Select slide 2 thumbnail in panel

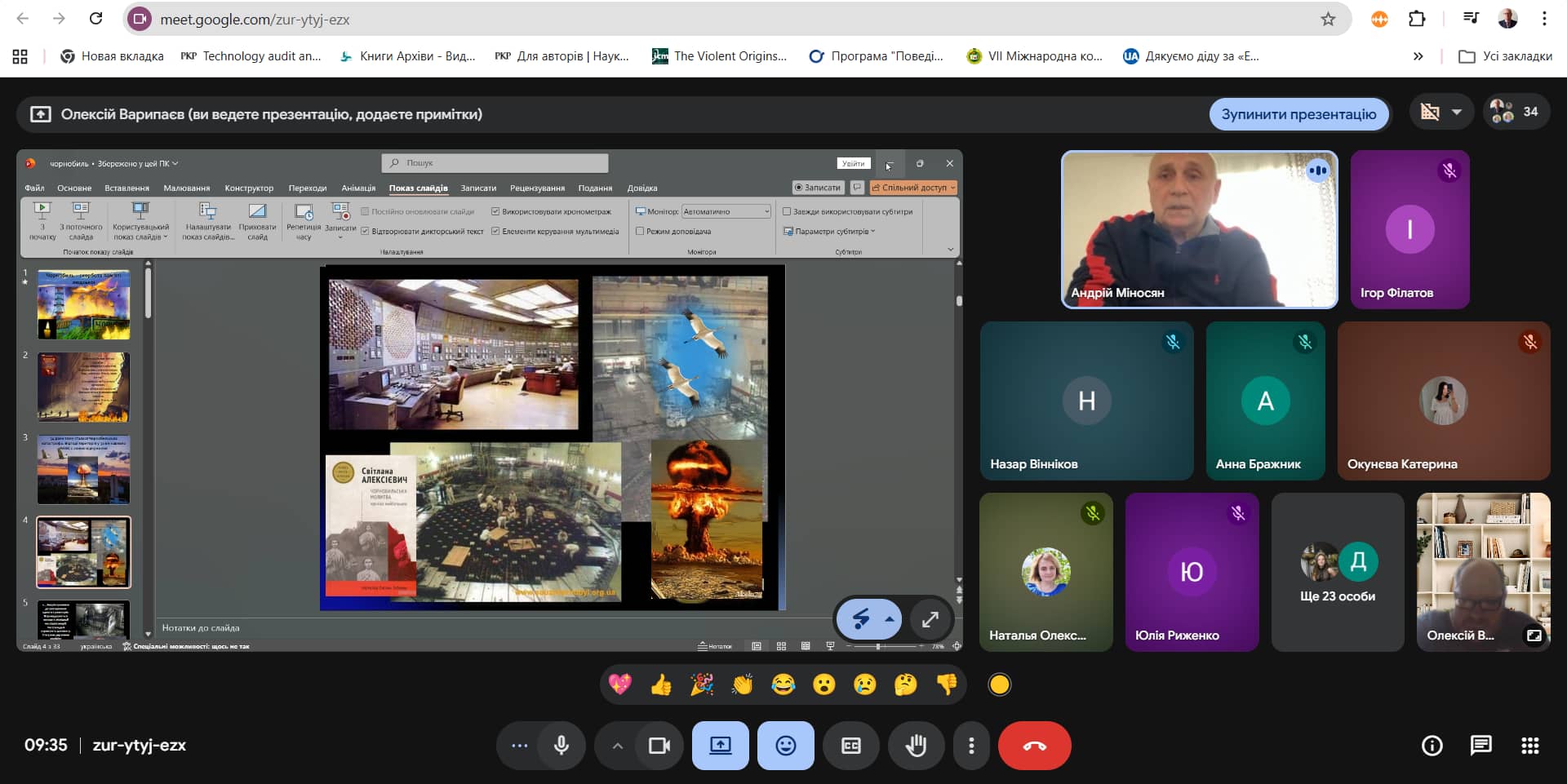click(x=83, y=388)
